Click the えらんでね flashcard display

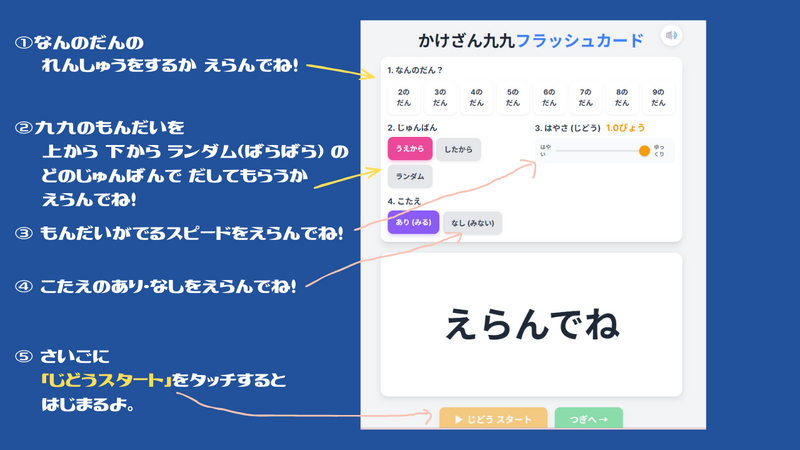click(531, 324)
